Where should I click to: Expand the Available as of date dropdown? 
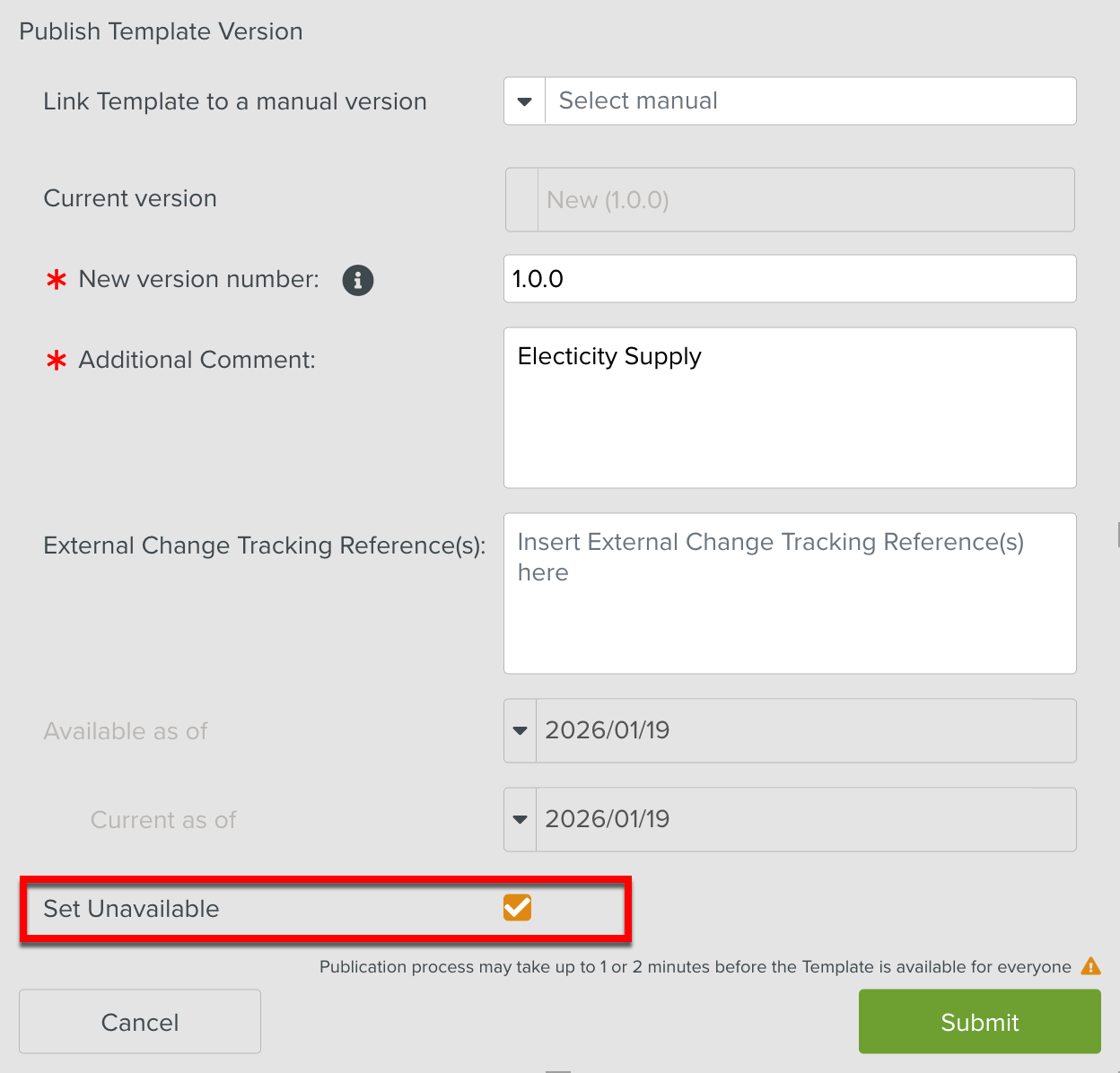point(521,730)
